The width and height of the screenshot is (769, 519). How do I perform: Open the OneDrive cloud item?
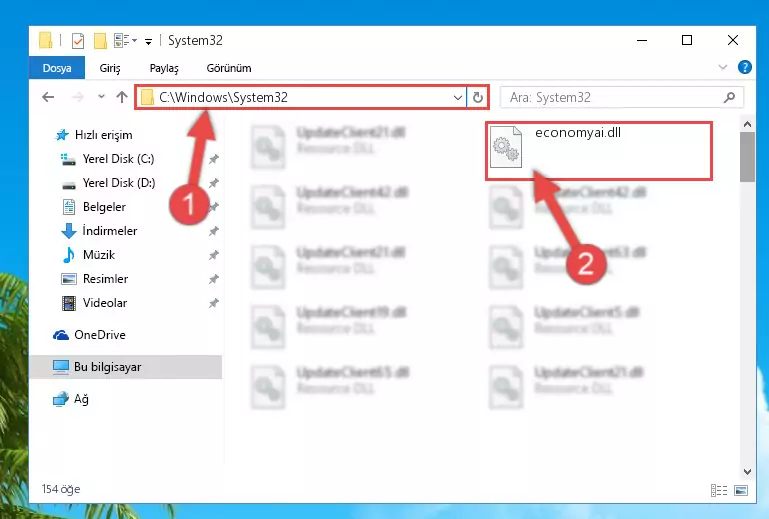pos(98,335)
